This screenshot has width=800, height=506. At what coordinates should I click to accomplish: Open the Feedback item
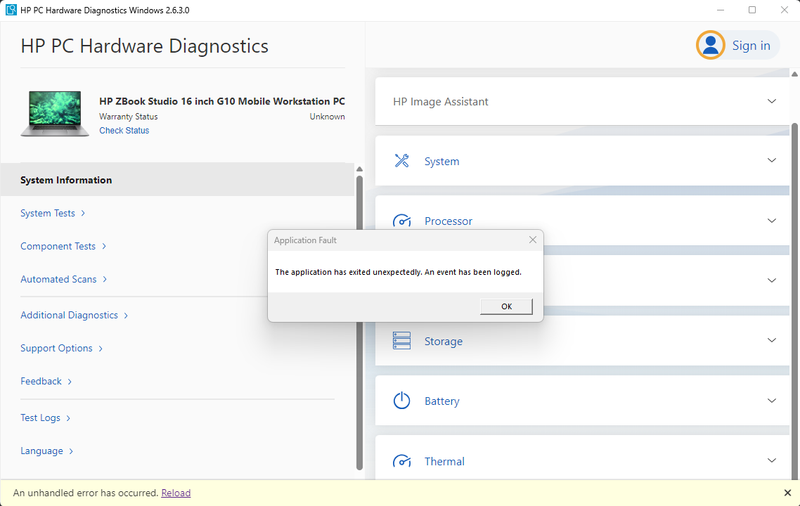[x=46, y=382]
